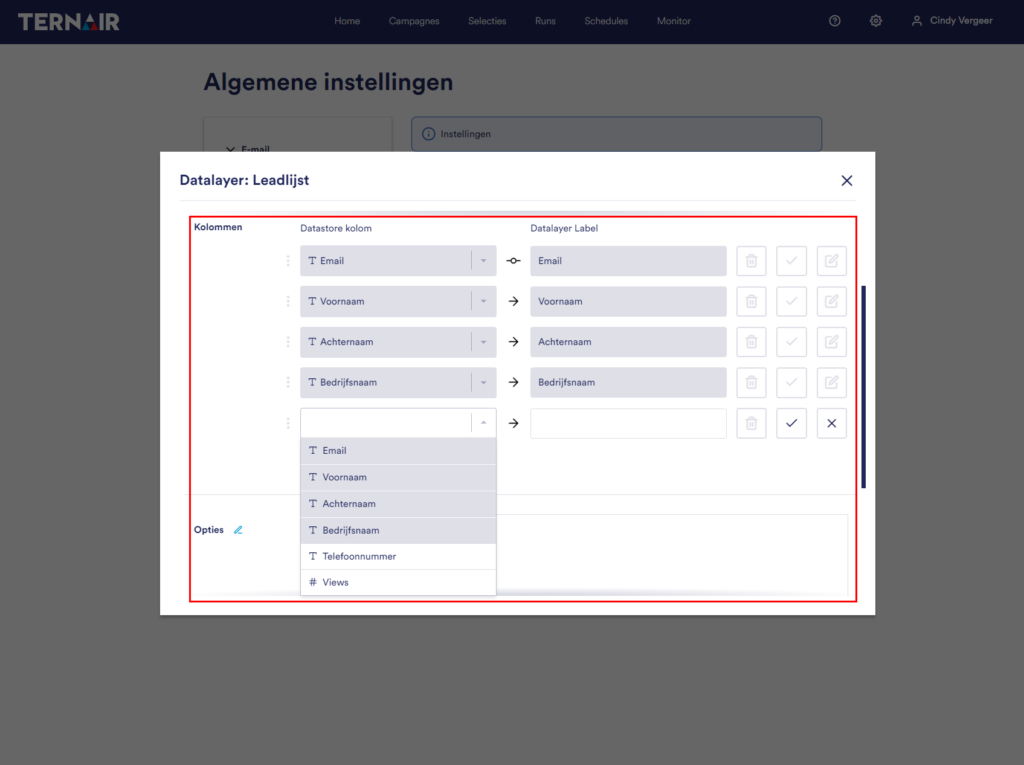Select Telefoonnummer from the dropdown list
The height and width of the screenshot is (765, 1024).
(x=398, y=557)
